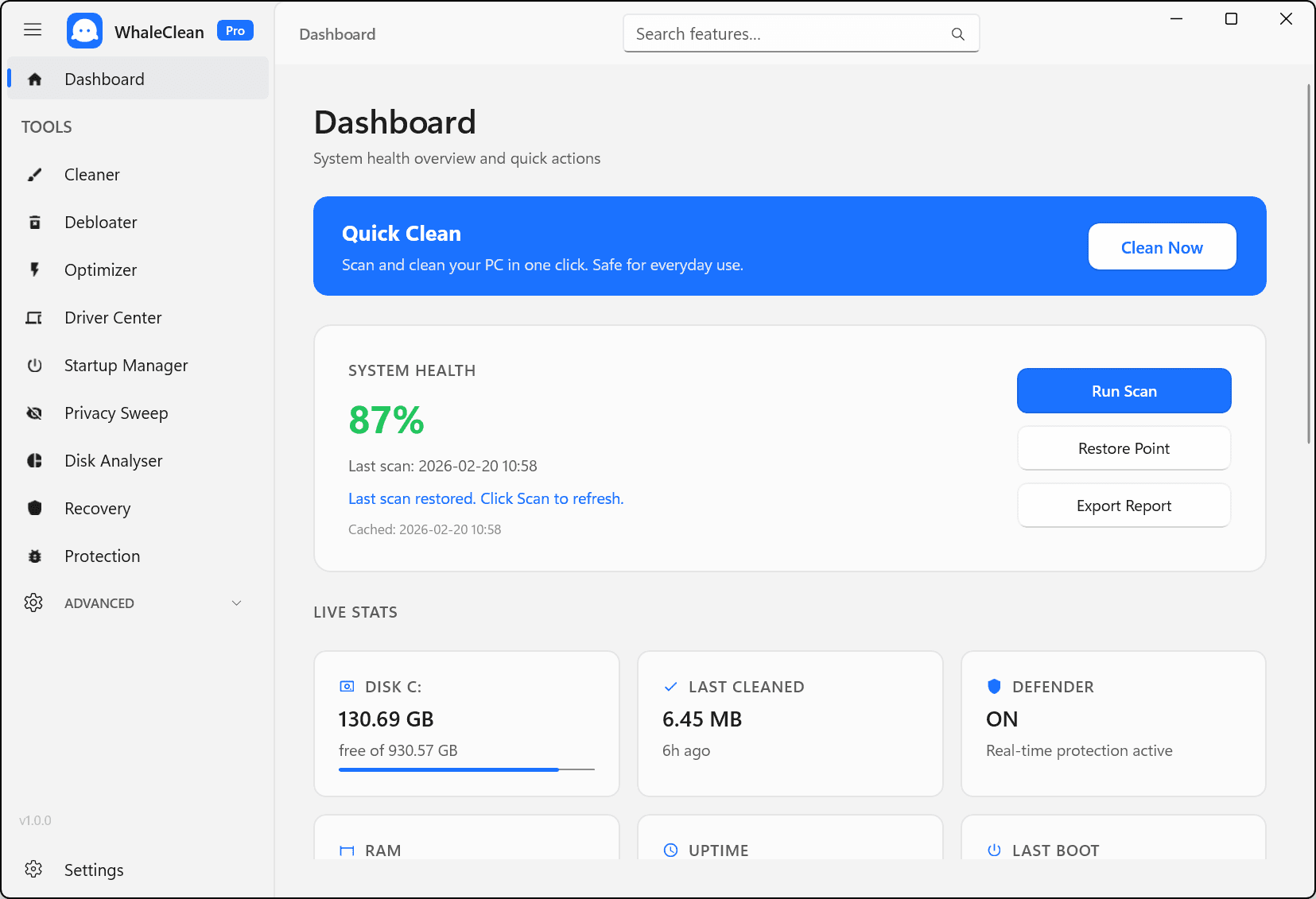Switch to the Dashboard section
Image resolution: width=1316 pixels, height=899 pixels.
coord(104,78)
